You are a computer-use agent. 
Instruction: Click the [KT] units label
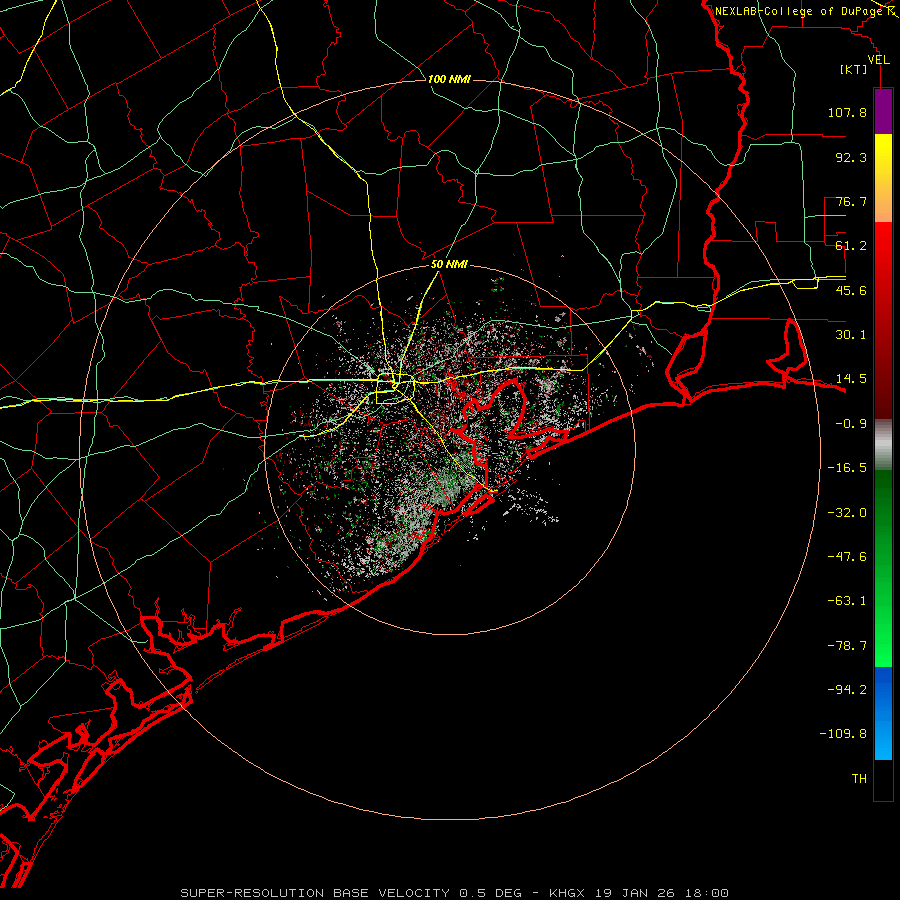click(854, 69)
